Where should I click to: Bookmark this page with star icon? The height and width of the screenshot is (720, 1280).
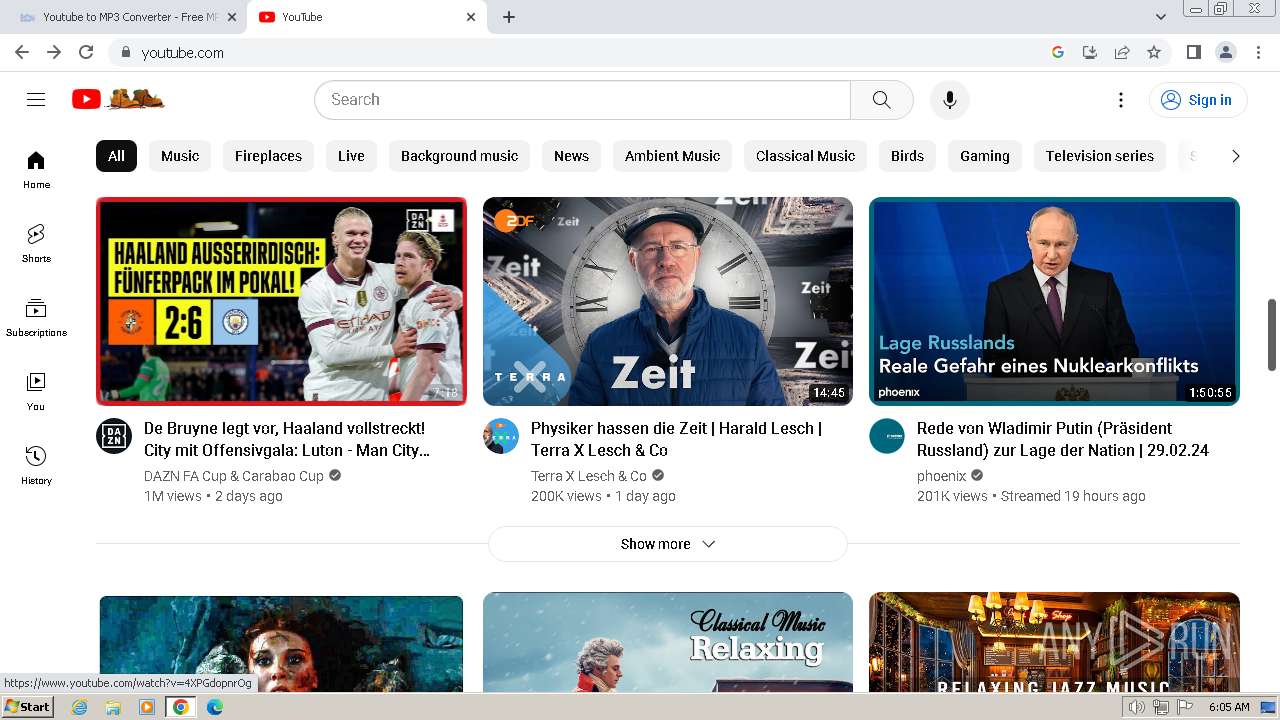tap(1154, 52)
